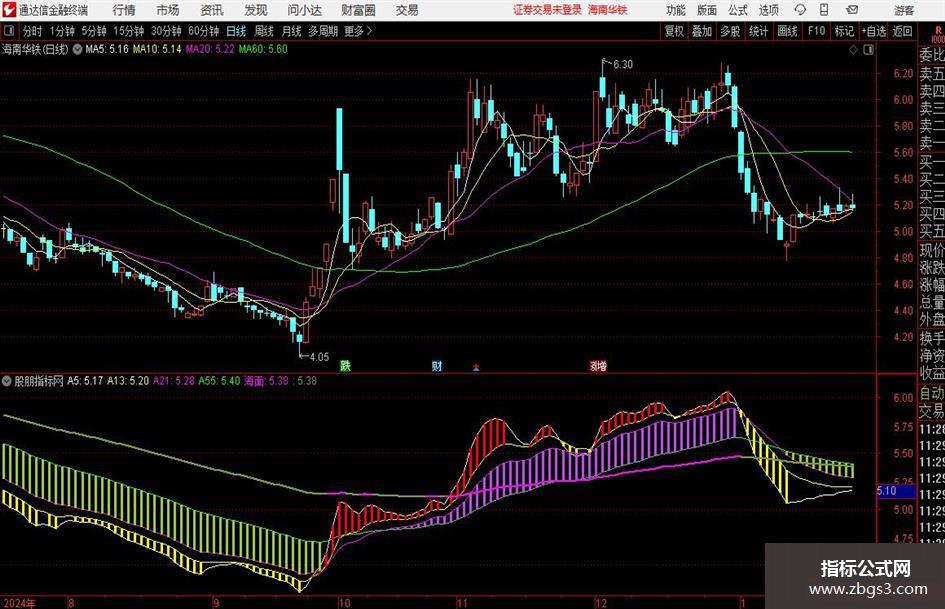Click the 证券交易未登录 login link
The image size is (945, 609).
[547, 10]
